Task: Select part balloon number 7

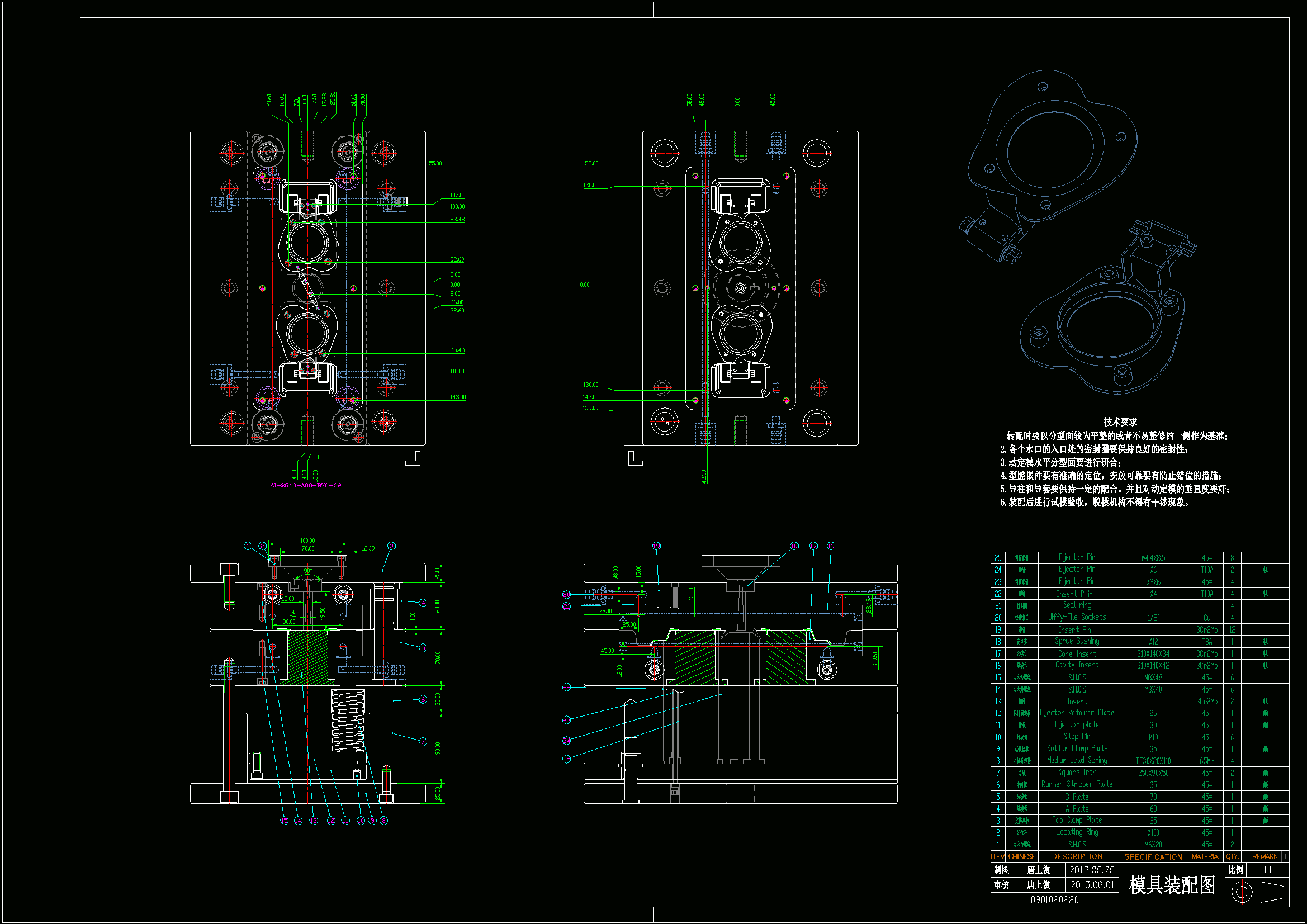Action: click(423, 741)
